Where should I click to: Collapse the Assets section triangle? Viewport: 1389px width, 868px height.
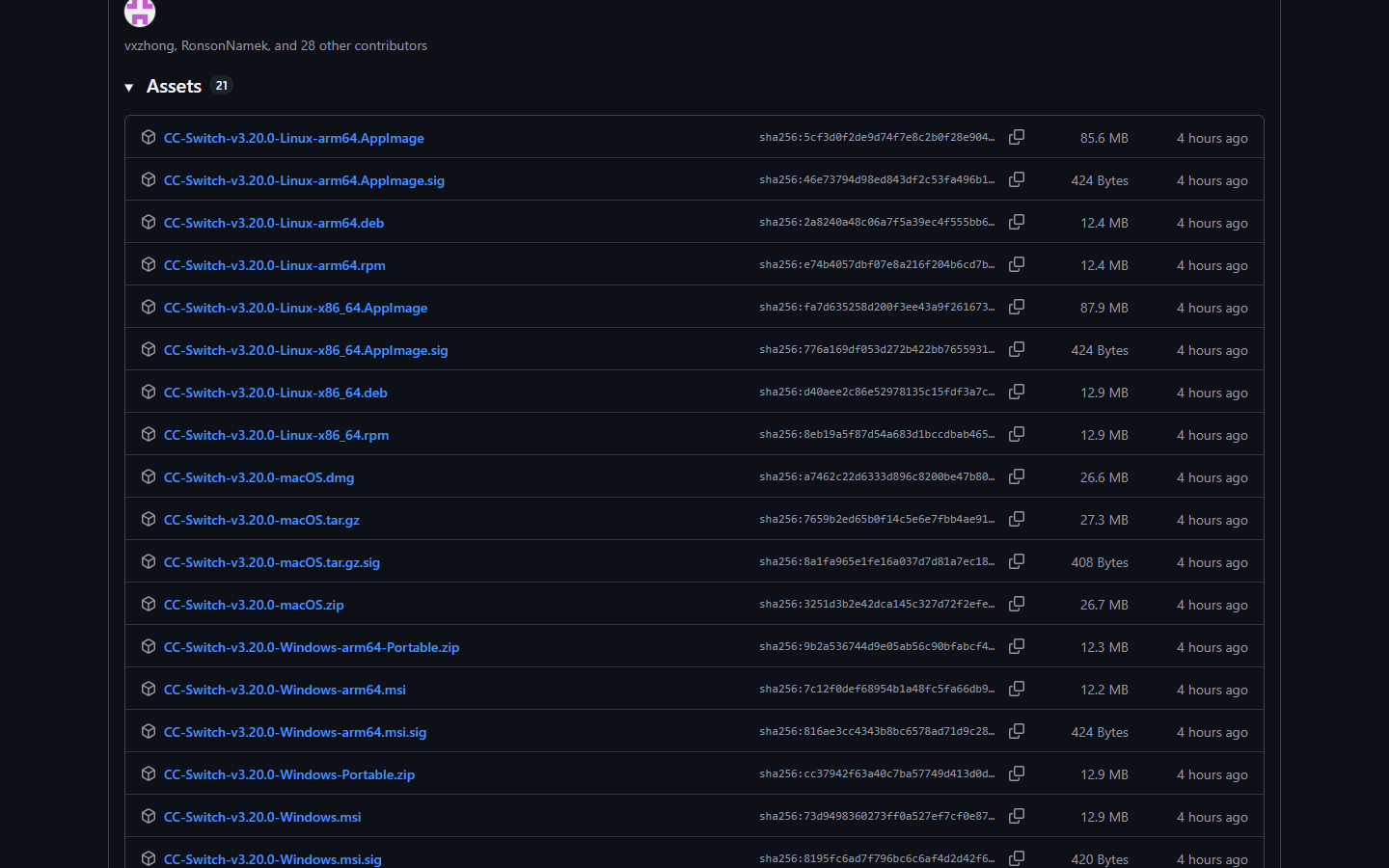[x=129, y=88]
